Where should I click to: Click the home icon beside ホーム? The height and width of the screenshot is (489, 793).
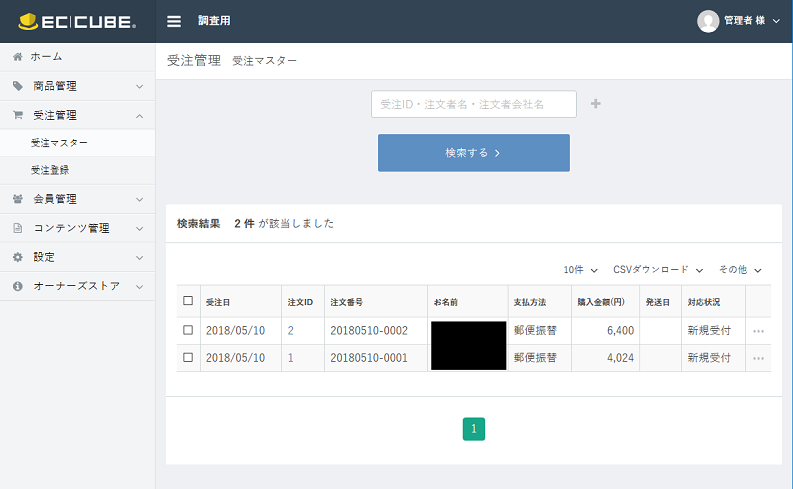(18, 57)
